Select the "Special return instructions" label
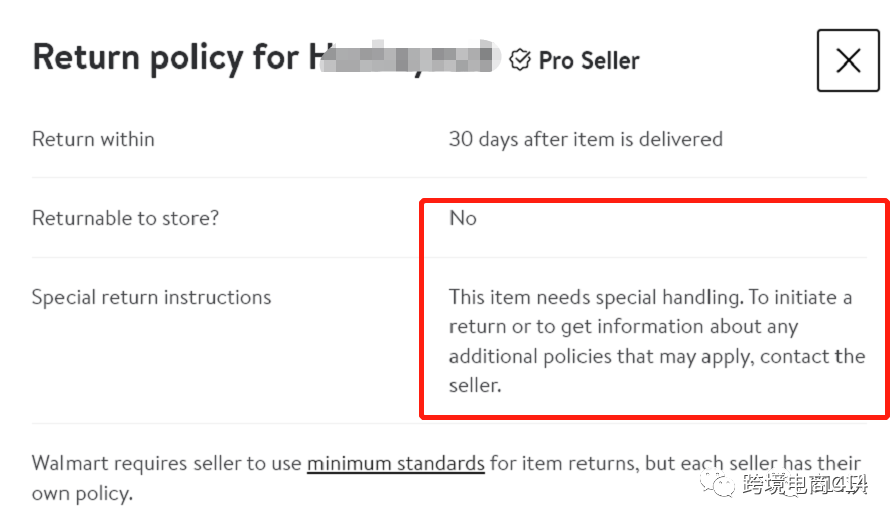The width and height of the screenshot is (896, 523). point(151,297)
